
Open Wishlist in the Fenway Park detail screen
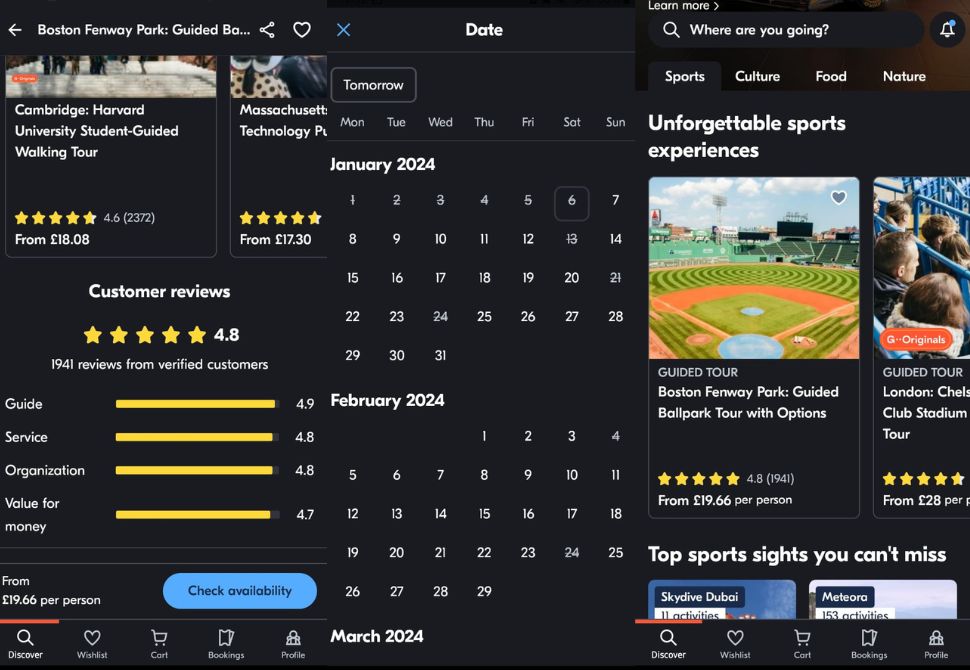(92, 644)
